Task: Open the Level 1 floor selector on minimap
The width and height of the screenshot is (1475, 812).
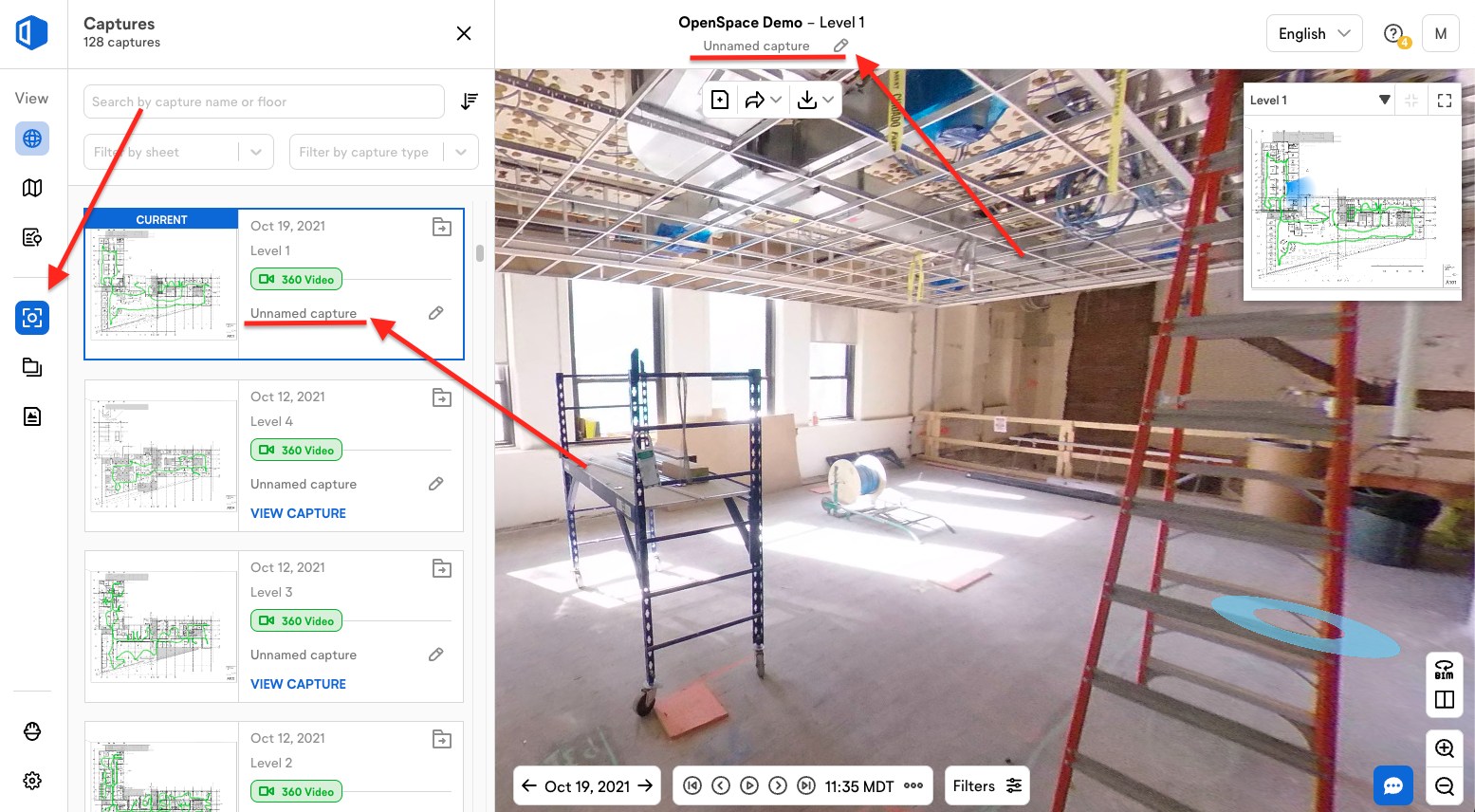Action: click(1318, 99)
